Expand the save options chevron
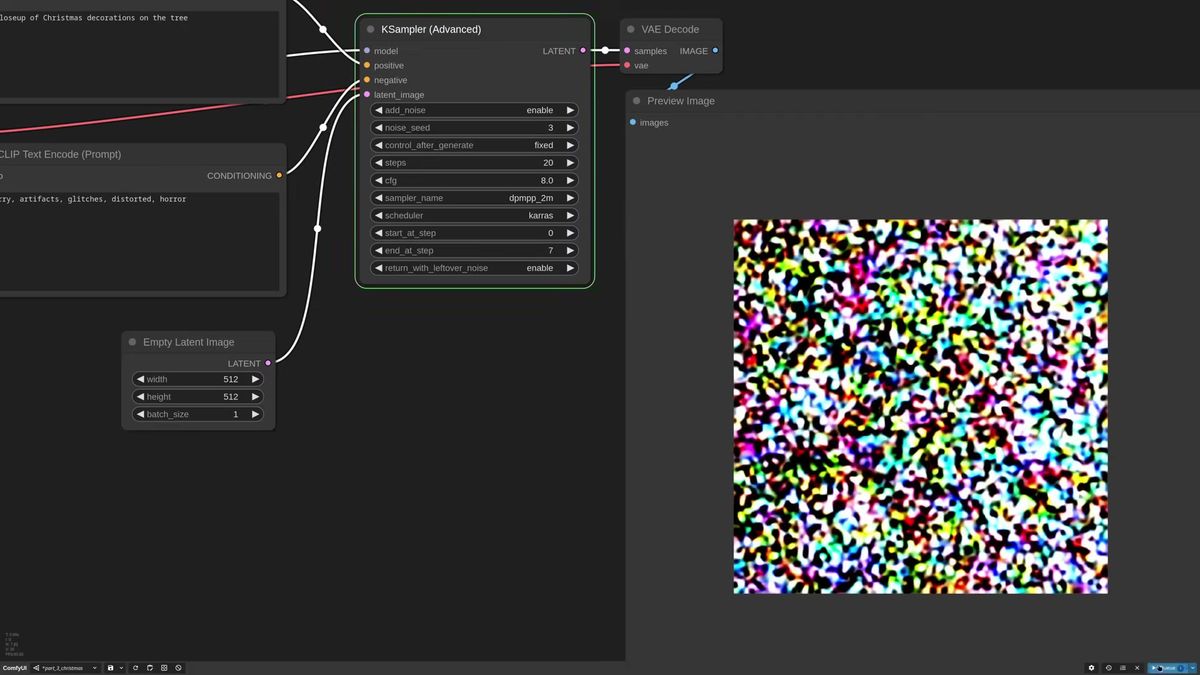The width and height of the screenshot is (1200, 675). pos(121,668)
